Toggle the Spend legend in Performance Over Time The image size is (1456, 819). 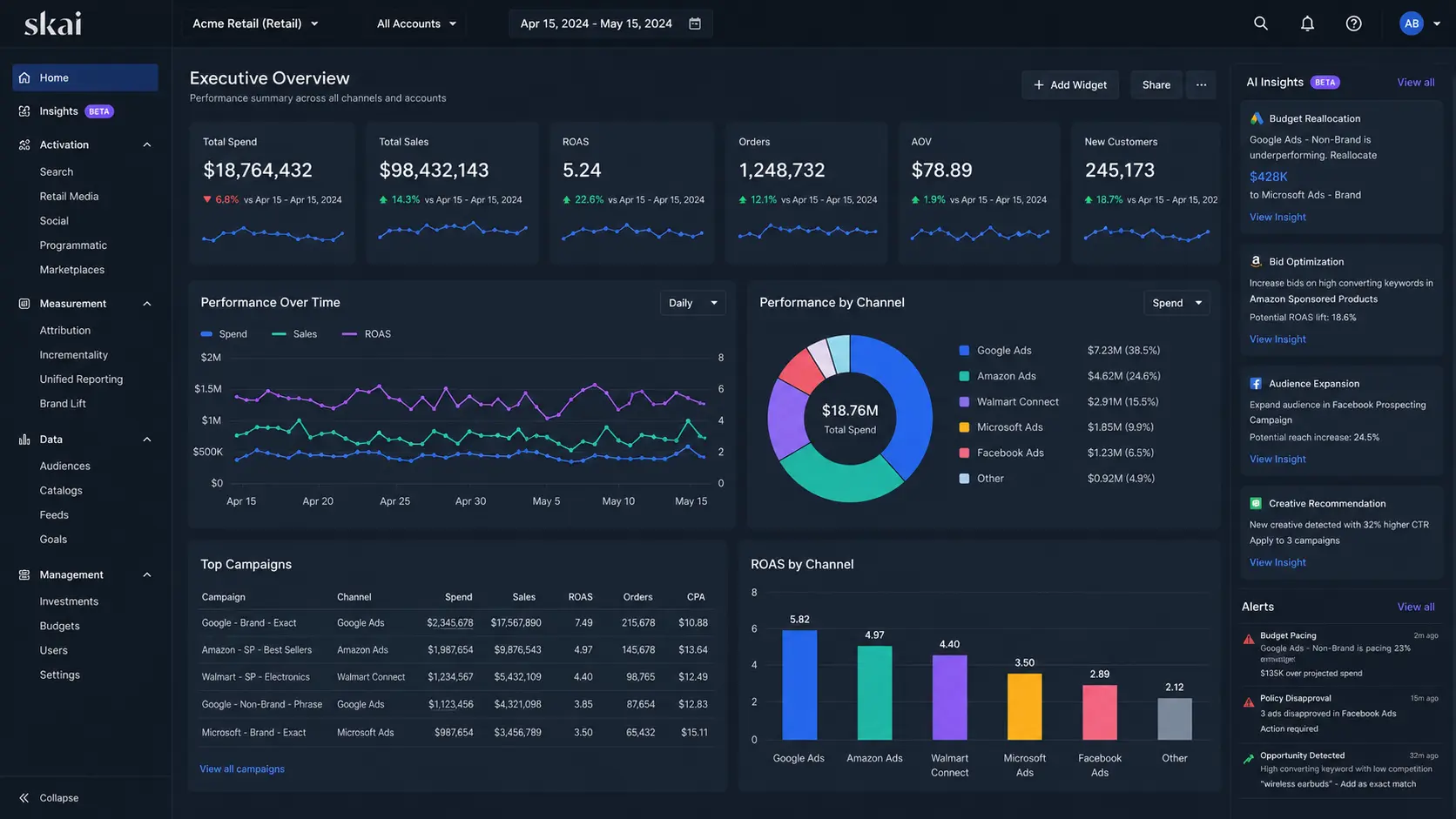tap(224, 334)
